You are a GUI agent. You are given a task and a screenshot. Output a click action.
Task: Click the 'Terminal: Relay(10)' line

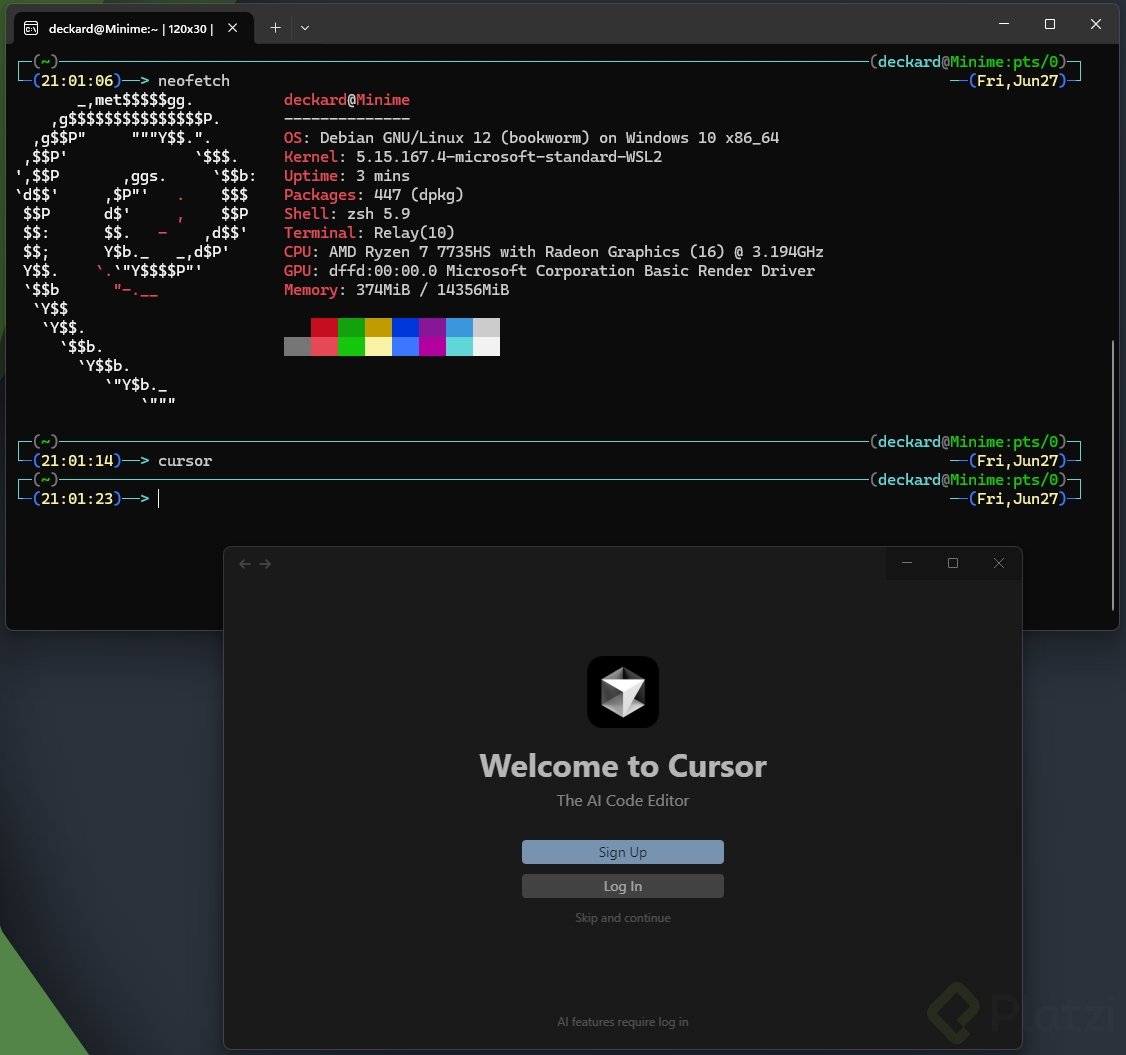pos(369,233)
